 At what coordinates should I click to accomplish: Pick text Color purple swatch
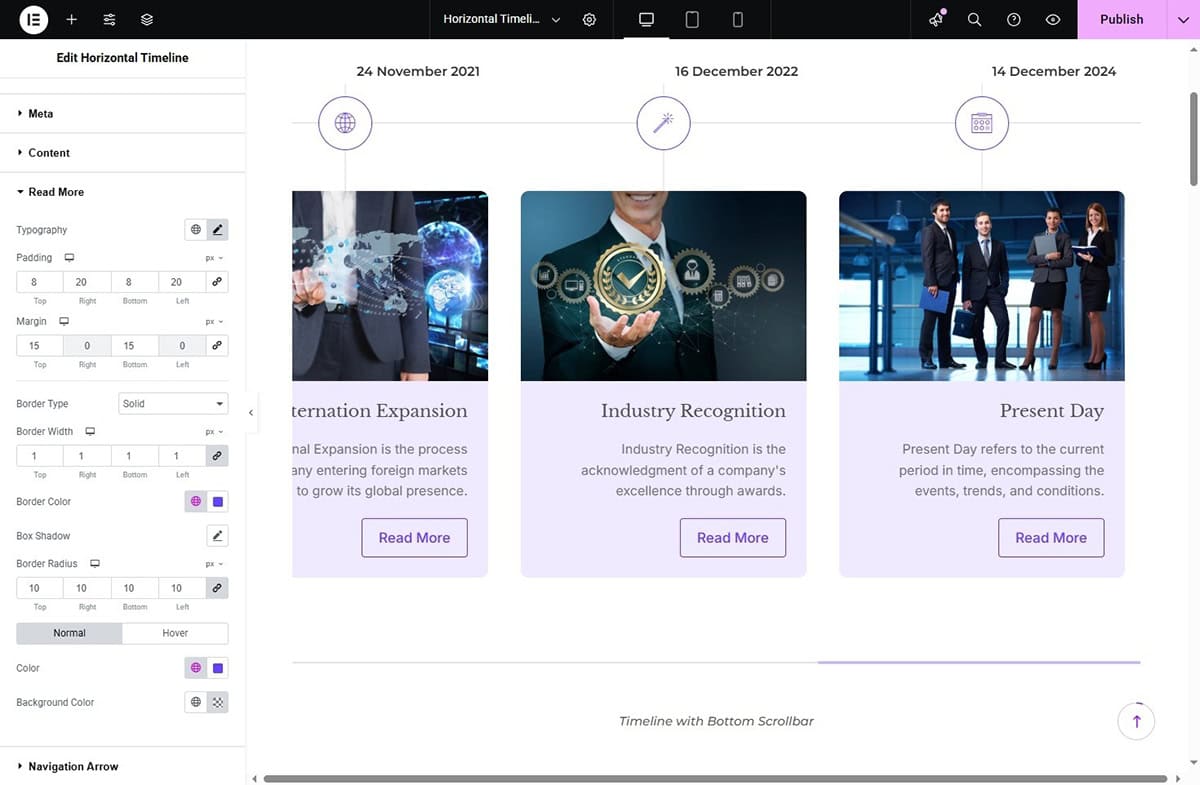(x=217, y=668)
